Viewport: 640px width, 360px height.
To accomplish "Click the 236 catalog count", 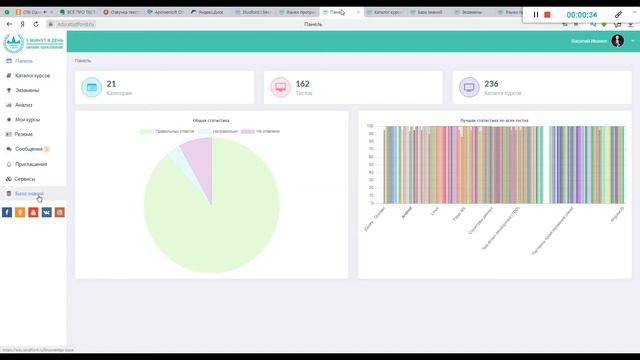I will point(491,84).
